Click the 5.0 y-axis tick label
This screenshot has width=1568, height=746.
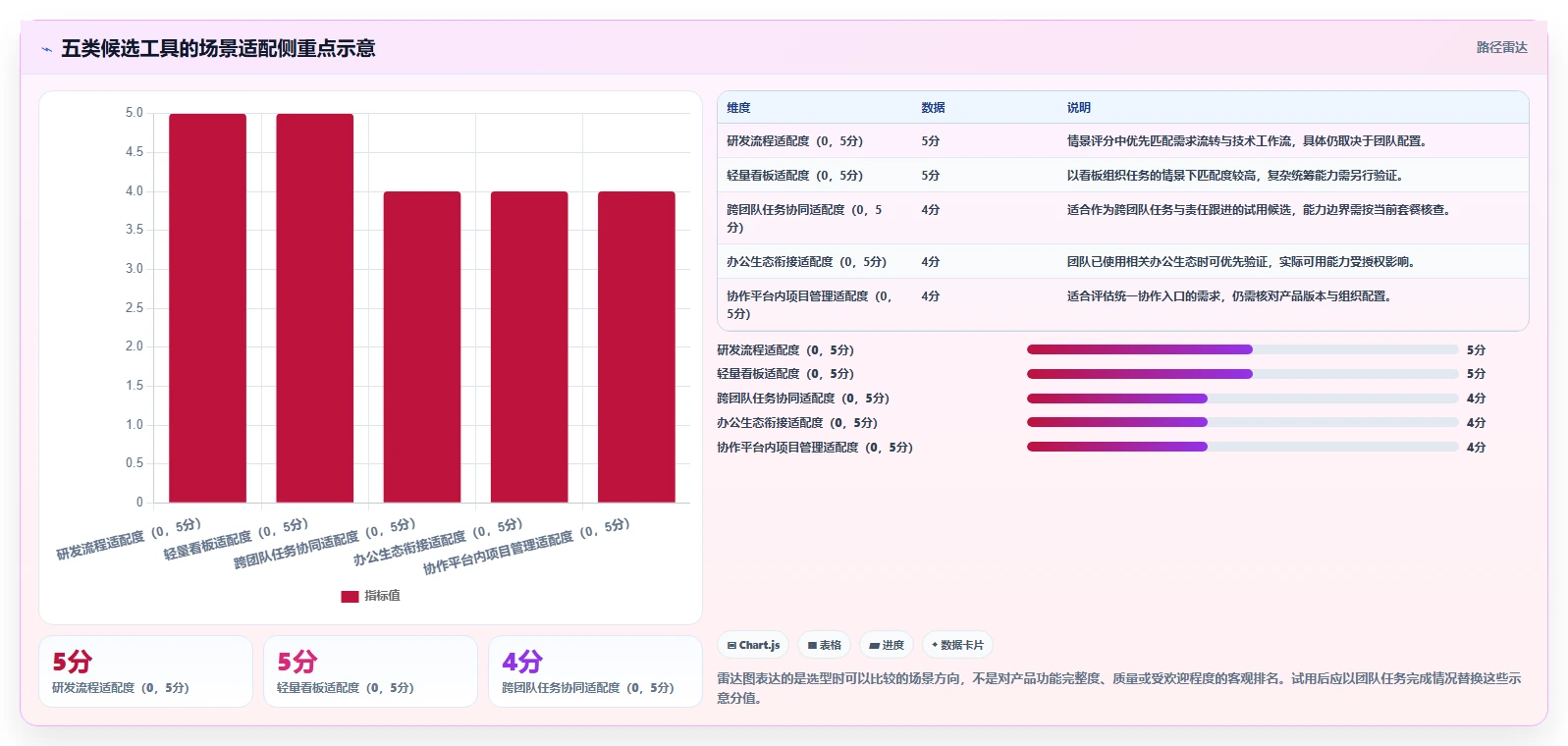(135, 113)
